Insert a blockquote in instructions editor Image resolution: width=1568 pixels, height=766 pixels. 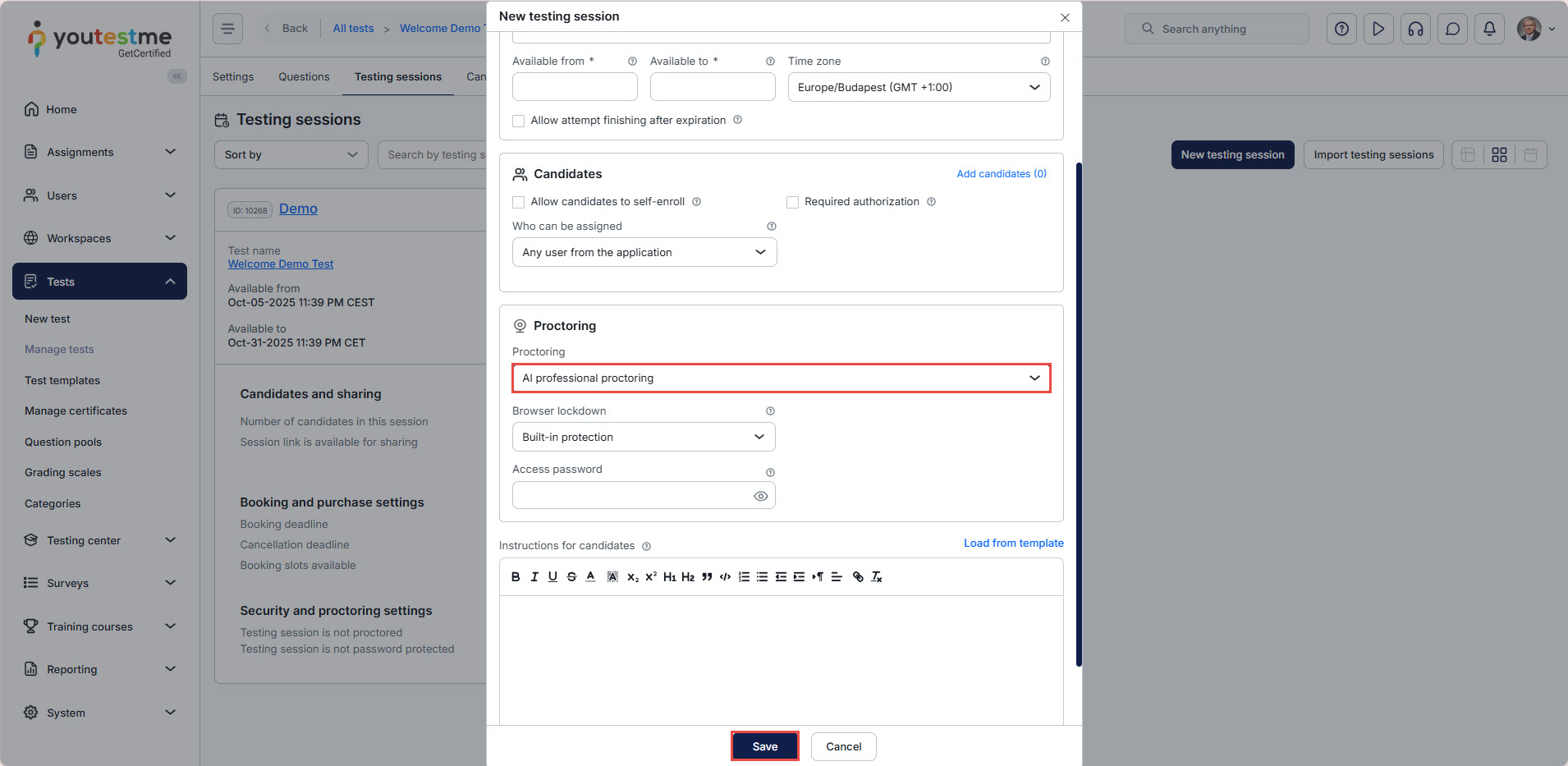pos(707,577)
